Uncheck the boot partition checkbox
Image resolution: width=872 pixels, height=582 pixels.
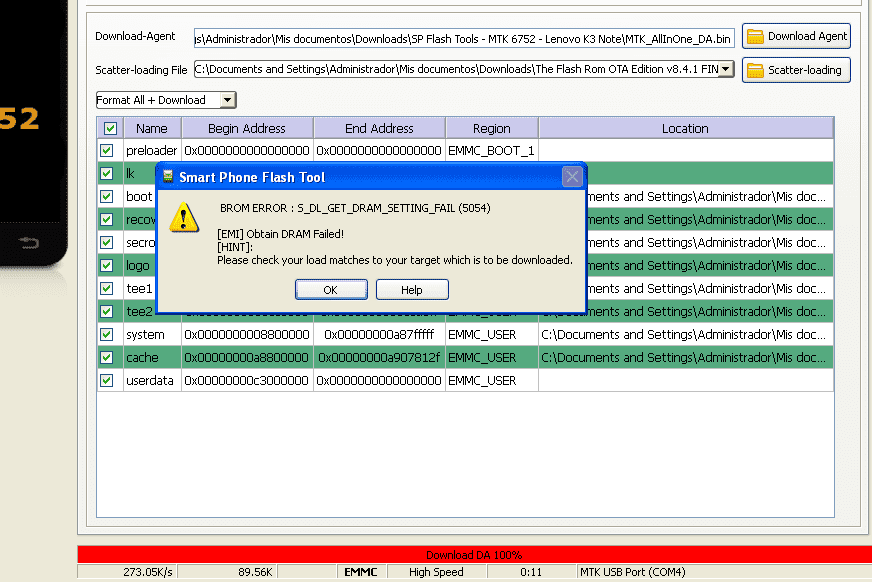(107, 196)
